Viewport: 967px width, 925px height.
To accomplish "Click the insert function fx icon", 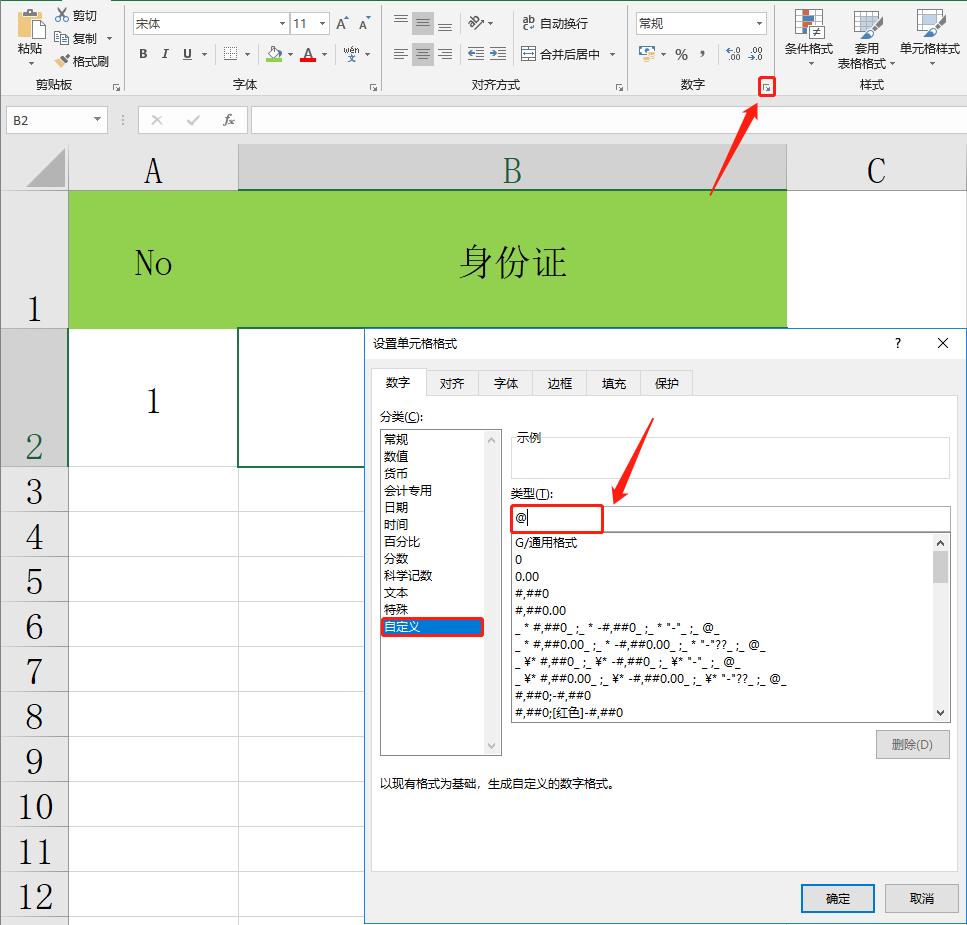I will tap(229, 120).
